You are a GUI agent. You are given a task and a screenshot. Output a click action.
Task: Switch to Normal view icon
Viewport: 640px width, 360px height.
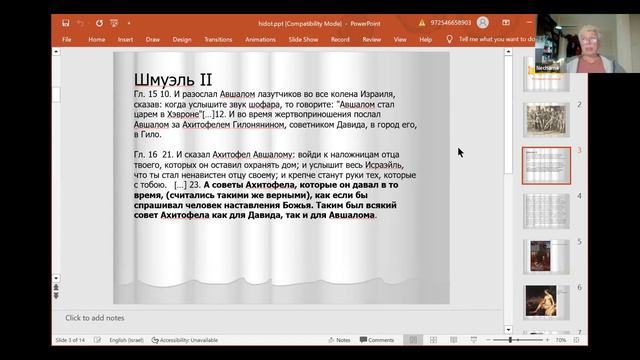(413, 340)
